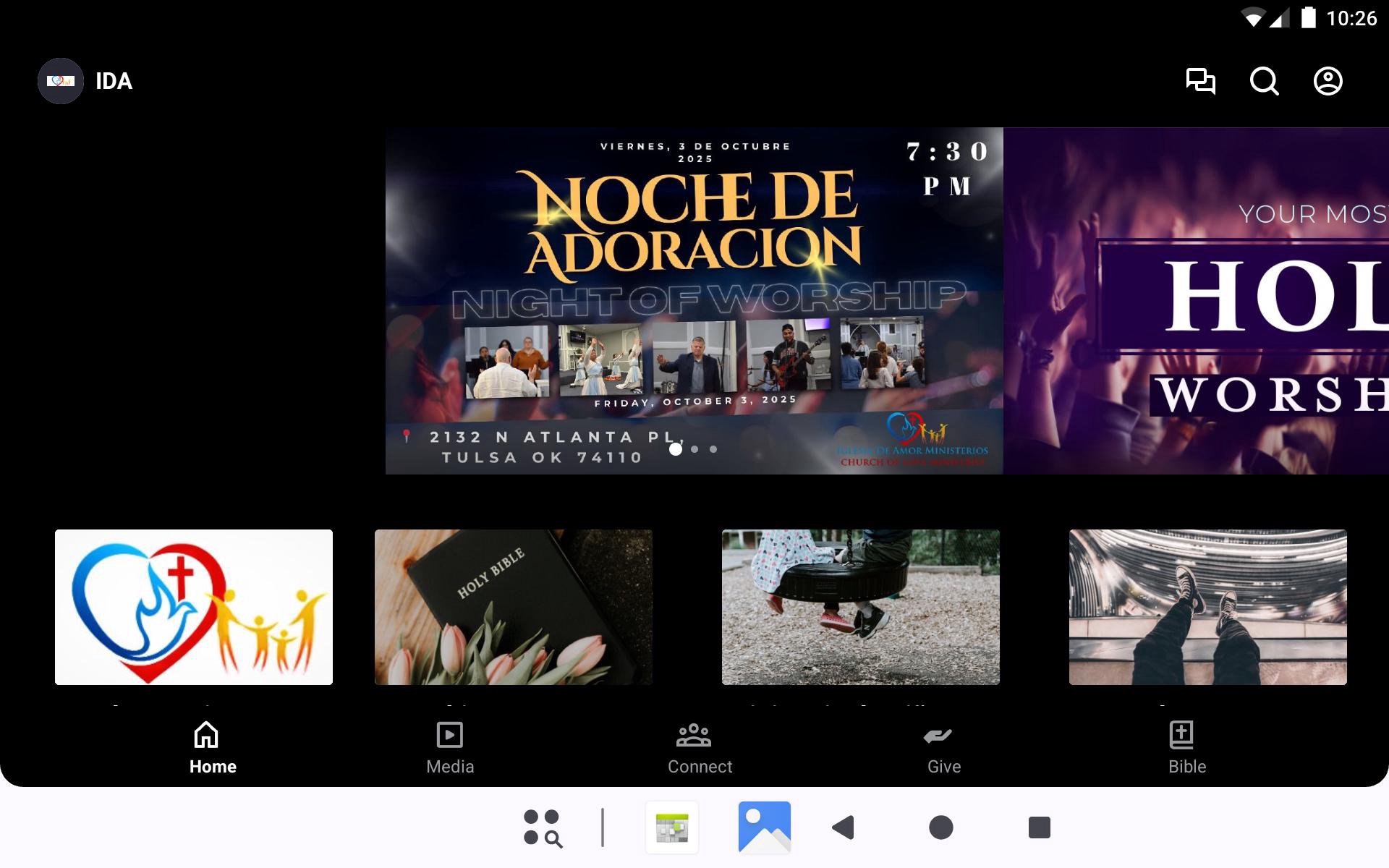
Task: Select the second carousel page dot
Action: click(x=694, y=449)
